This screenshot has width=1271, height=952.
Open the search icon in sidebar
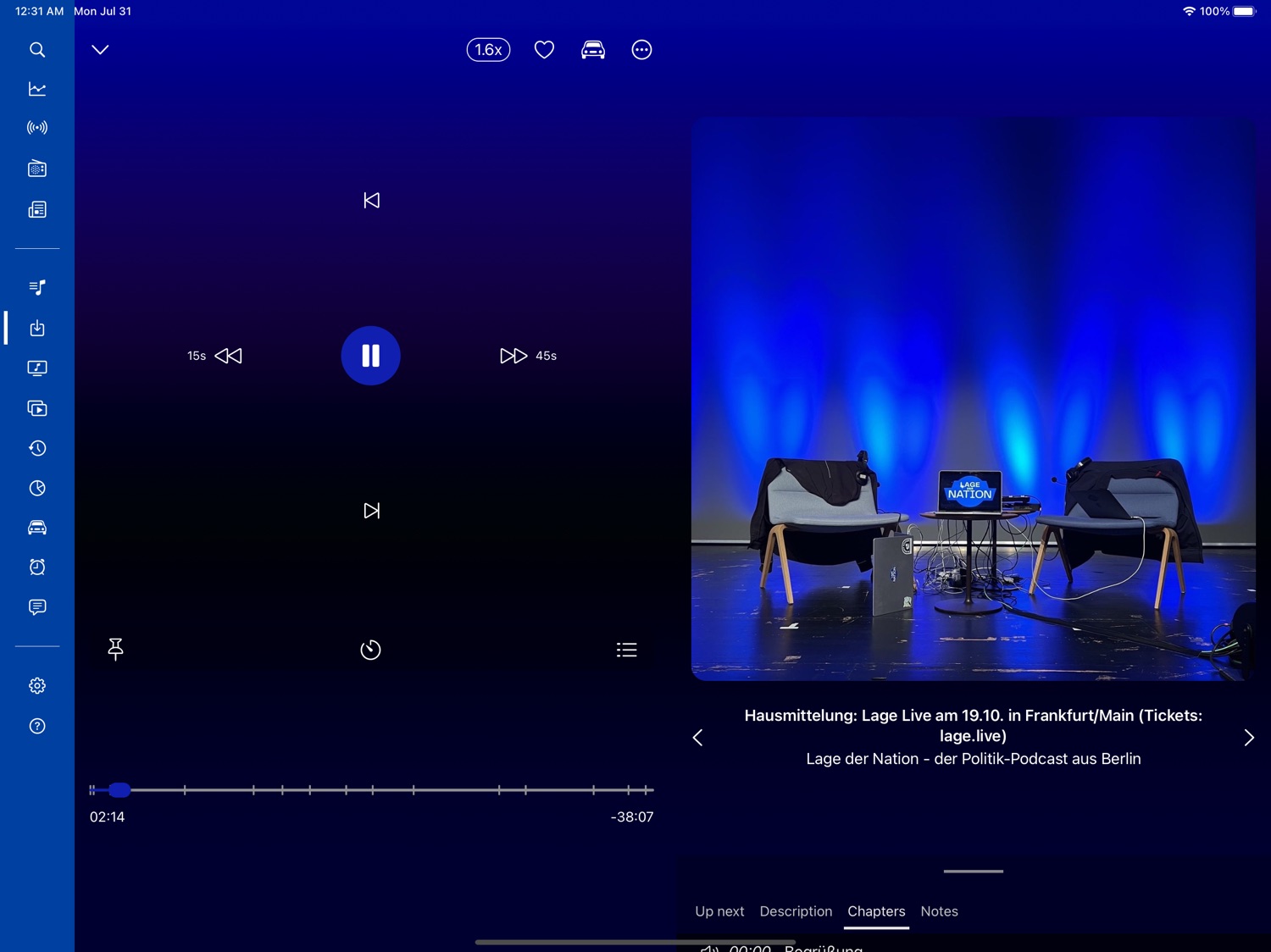[37, 50]
